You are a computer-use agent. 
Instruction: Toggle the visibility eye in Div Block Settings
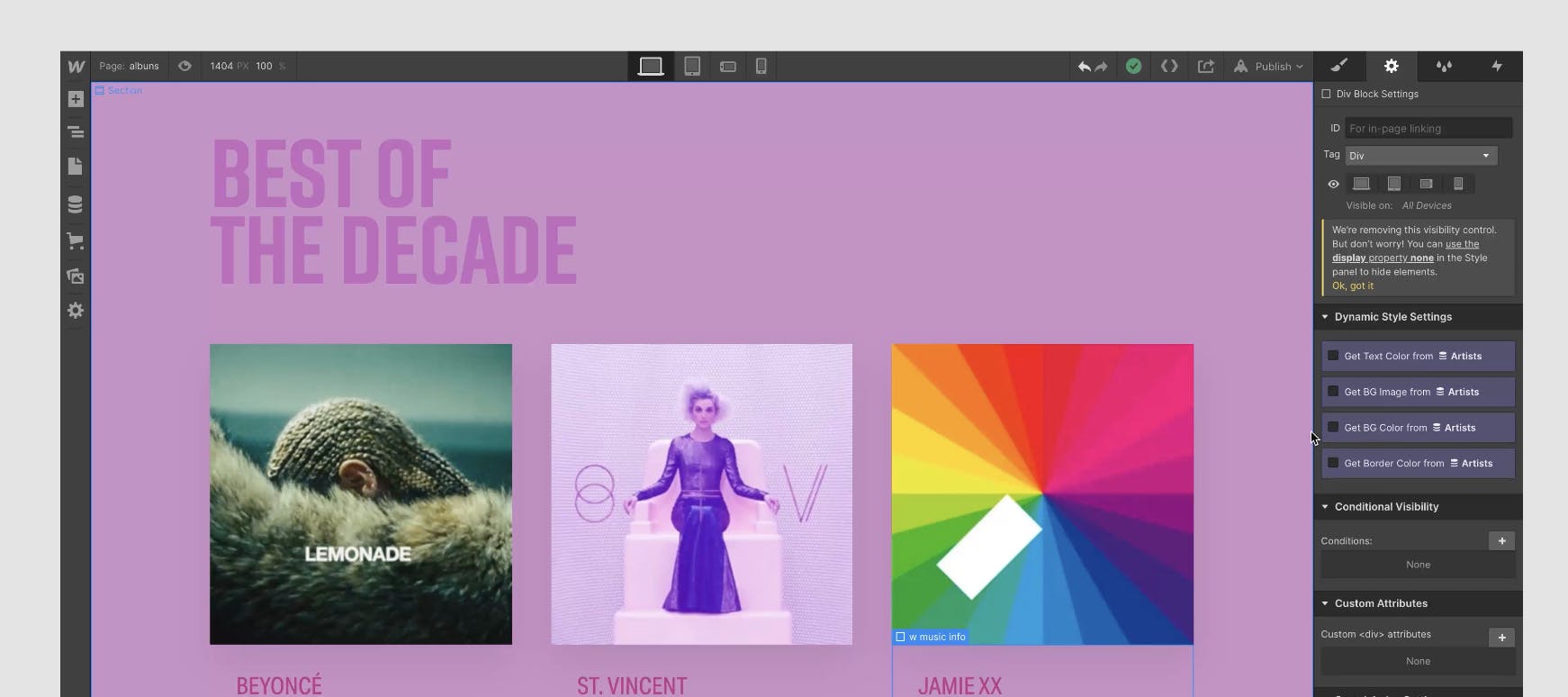(1333, 184)
